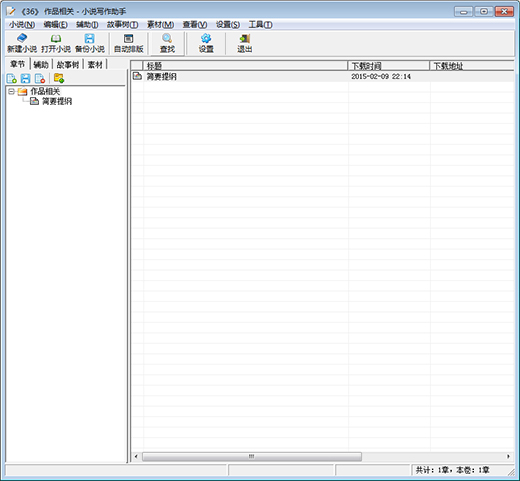Click the 退出 exit button
The height and width of the screenshot is (481, 520).
[x=244, y=43]
